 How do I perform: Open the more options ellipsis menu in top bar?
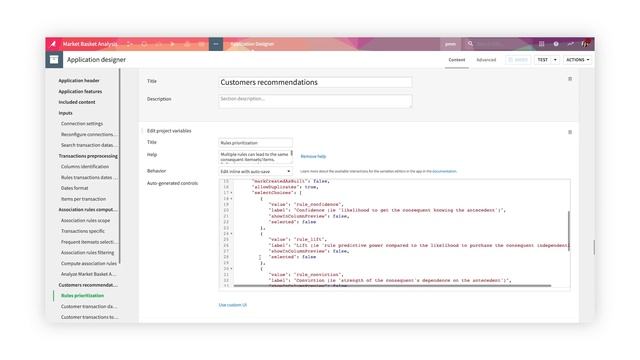click(216, 44)
